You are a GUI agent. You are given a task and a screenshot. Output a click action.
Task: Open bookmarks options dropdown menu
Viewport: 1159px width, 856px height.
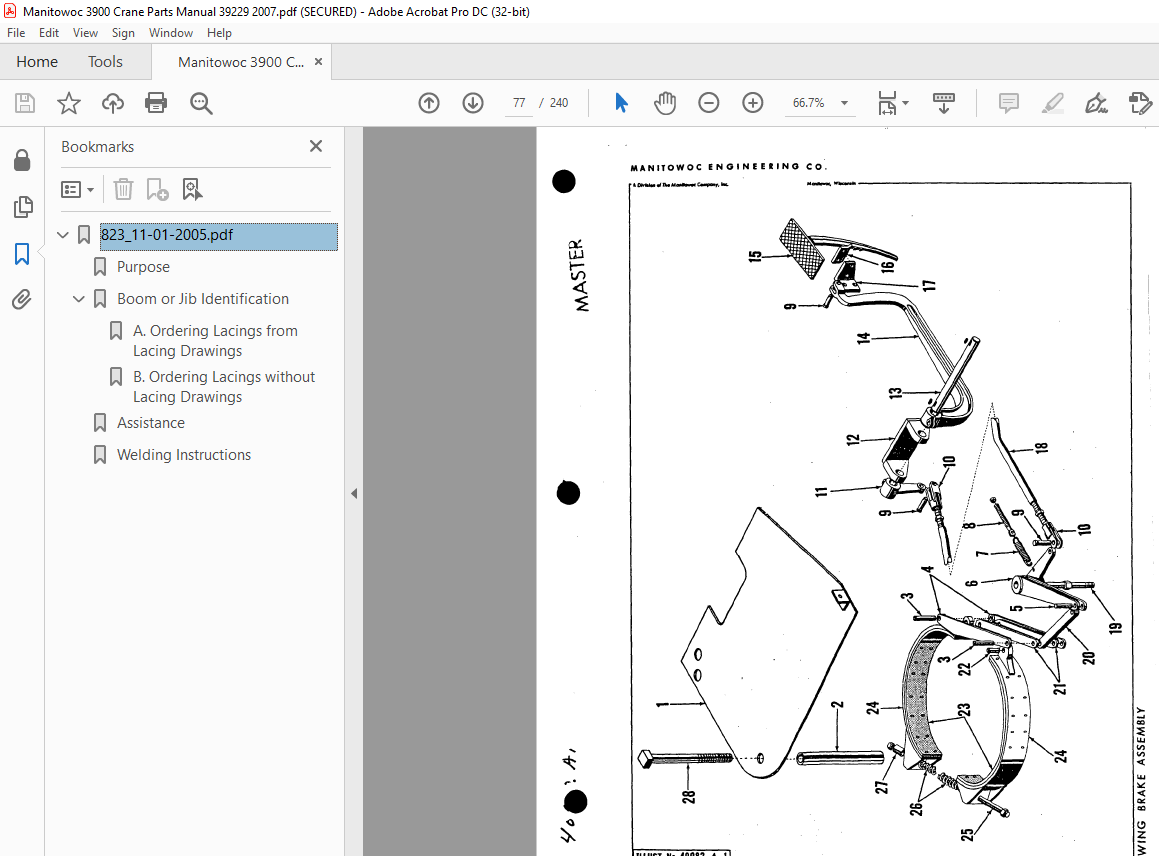coord(78,190)
